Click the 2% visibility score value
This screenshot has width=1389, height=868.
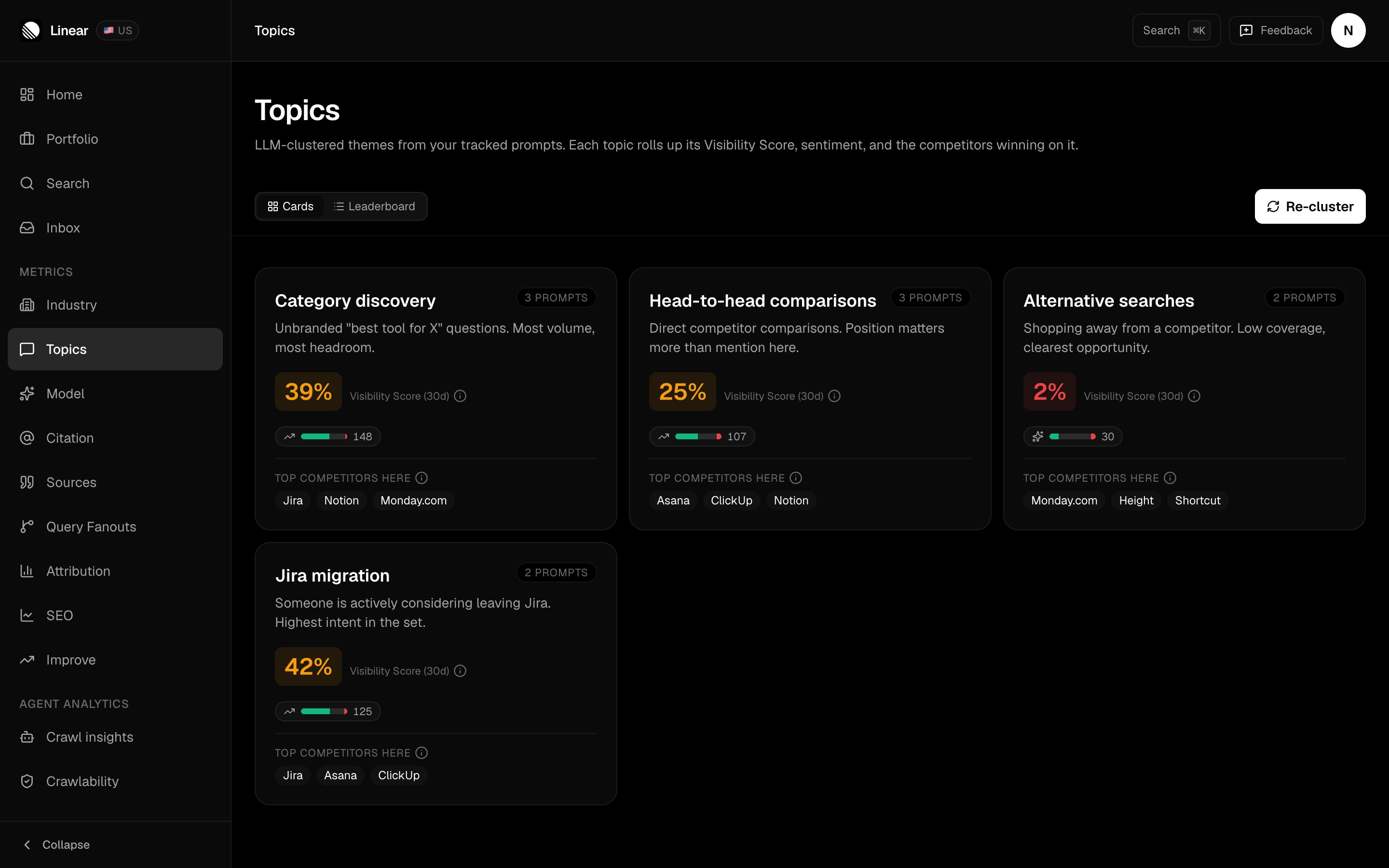[x=1049, y=392]
